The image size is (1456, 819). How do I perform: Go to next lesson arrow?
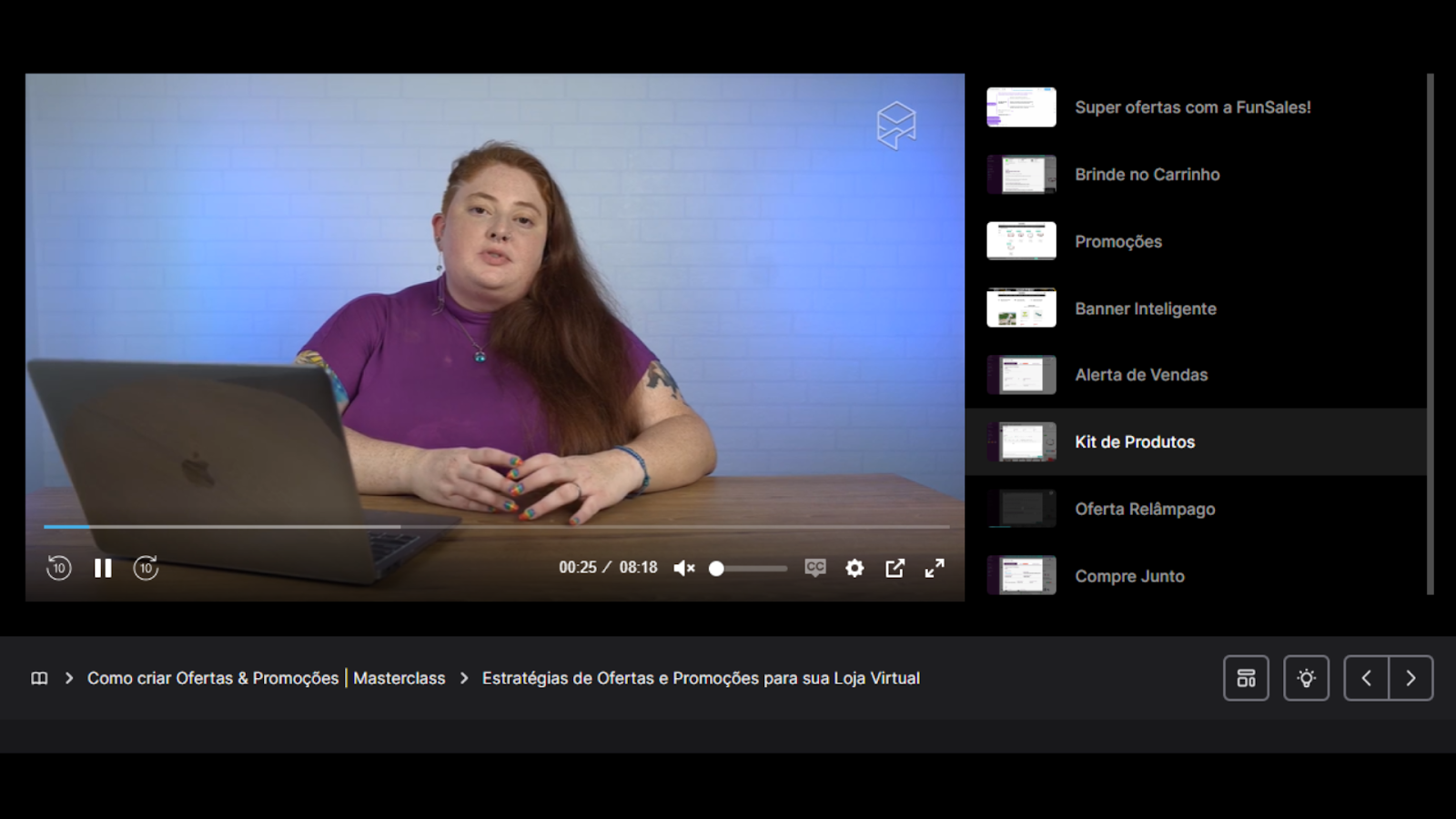click(x=1411, y=678)
